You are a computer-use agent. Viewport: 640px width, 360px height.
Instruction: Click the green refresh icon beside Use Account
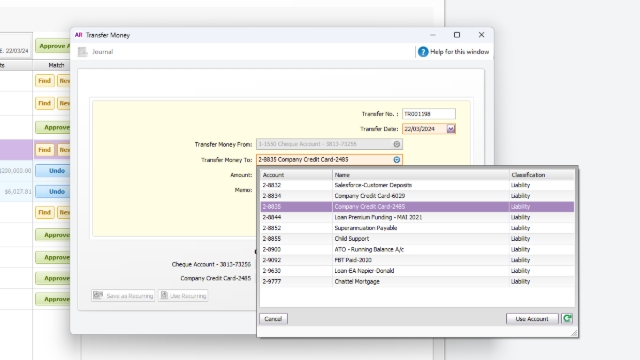pos(567,319)
